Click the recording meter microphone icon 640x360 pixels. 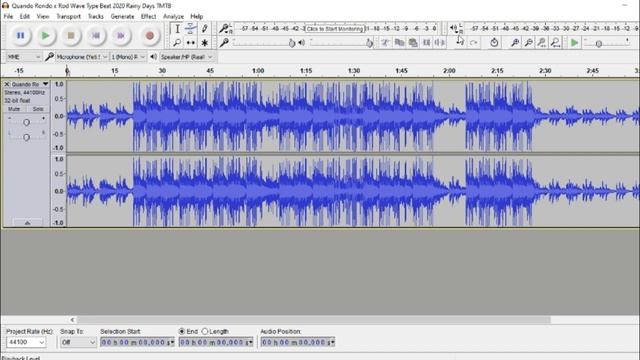[x=224, y=29]
